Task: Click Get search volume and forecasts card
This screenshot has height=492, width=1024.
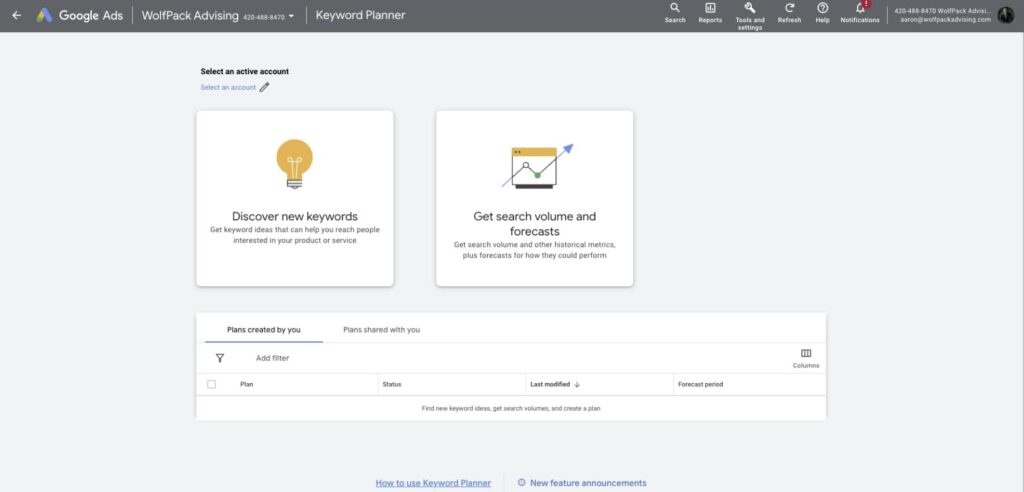Action: click(x=534, y=198)
